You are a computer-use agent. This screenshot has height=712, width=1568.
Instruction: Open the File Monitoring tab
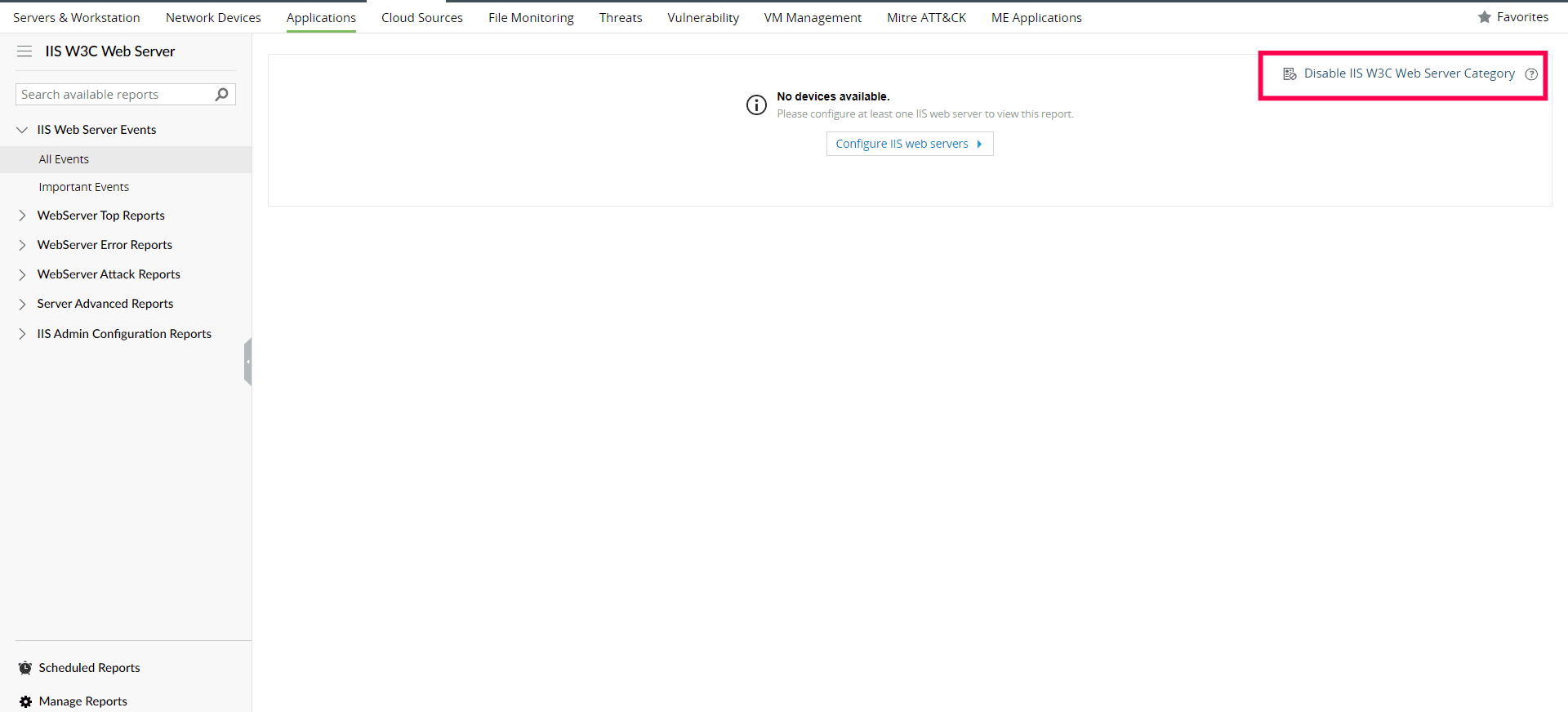(x=531, y=17)
